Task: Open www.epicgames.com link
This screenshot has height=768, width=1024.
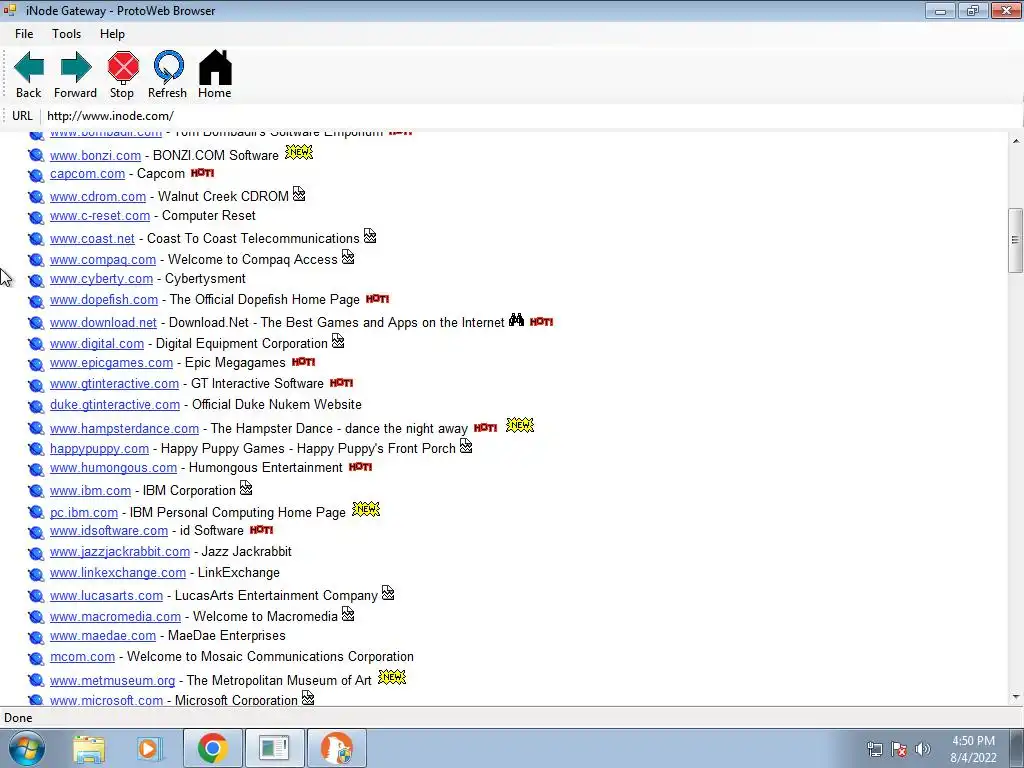Action: pyautogui.click(x=111, y=362)
